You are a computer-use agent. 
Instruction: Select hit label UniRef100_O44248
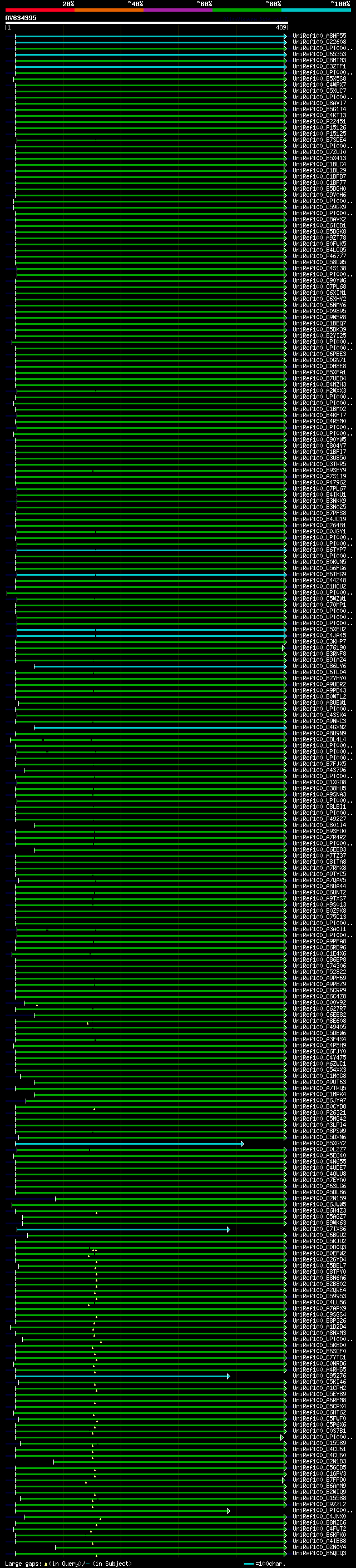click(x=319, y=580)
